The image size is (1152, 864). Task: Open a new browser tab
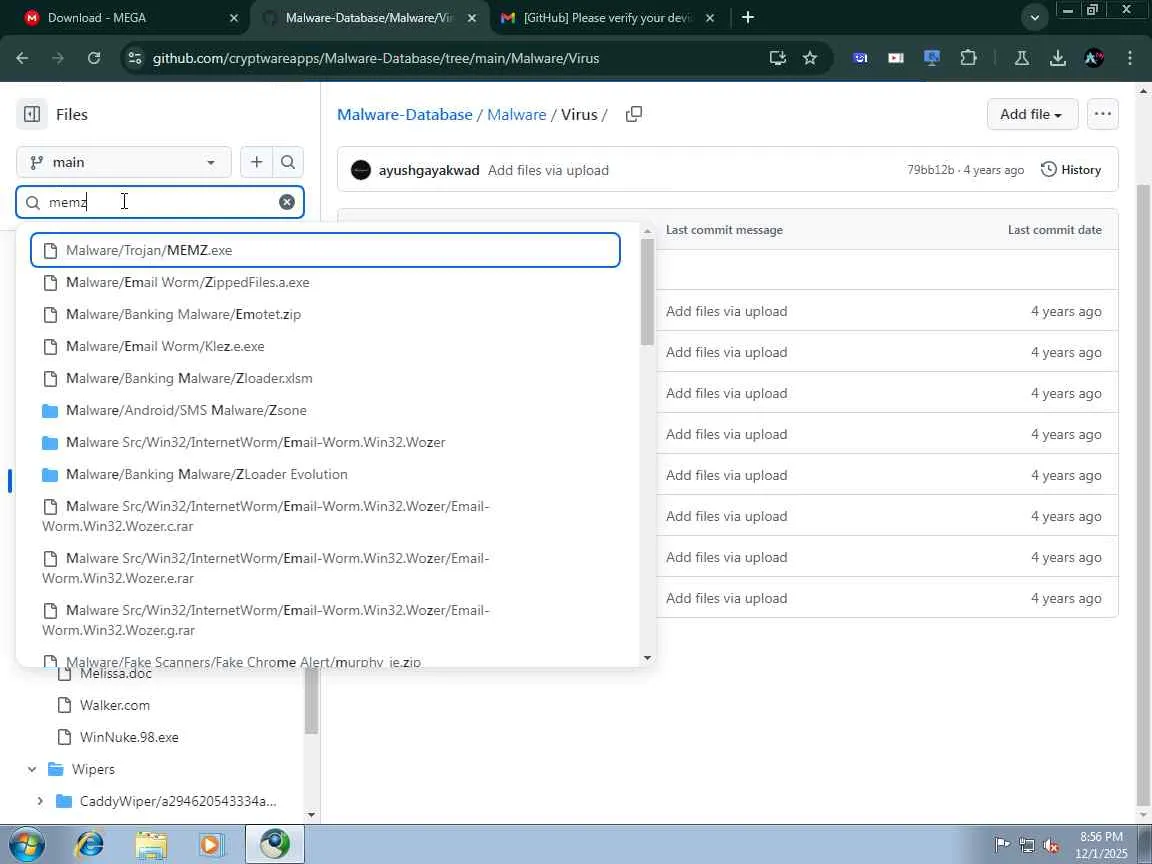pyautogui.click(x=748, y=17)
